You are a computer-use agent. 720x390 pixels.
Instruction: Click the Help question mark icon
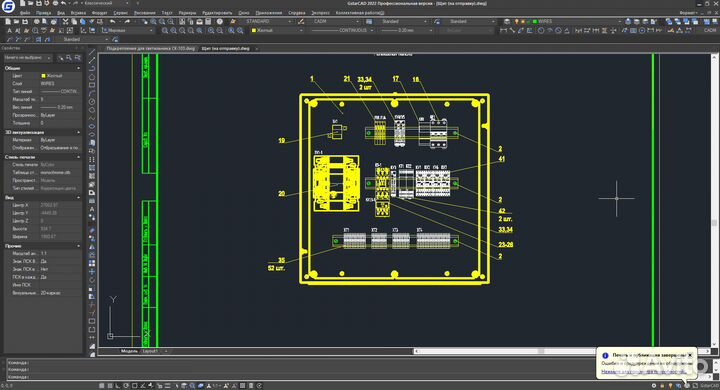point(220,22)
